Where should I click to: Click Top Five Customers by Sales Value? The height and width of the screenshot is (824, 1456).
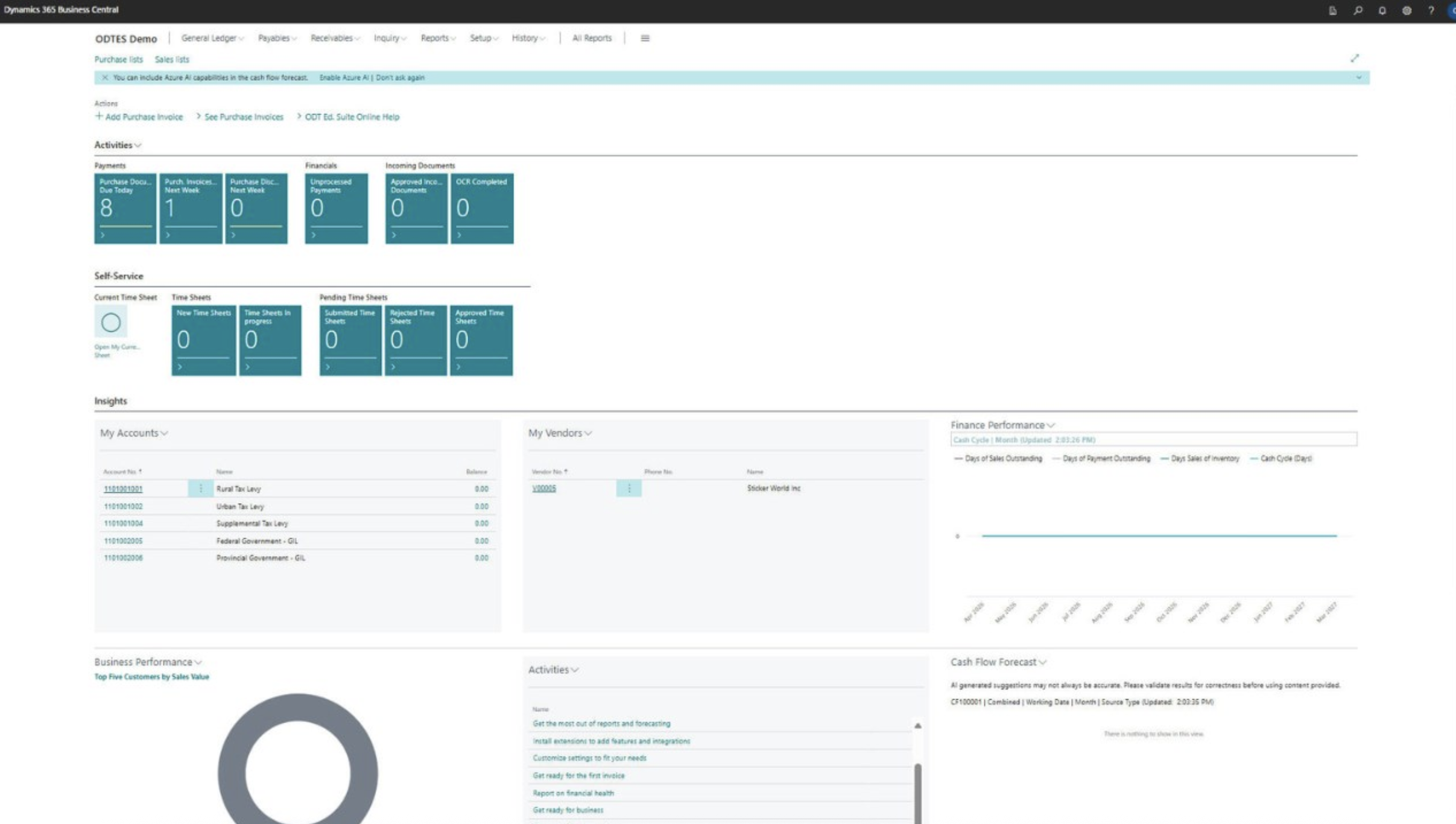(151, 677)
